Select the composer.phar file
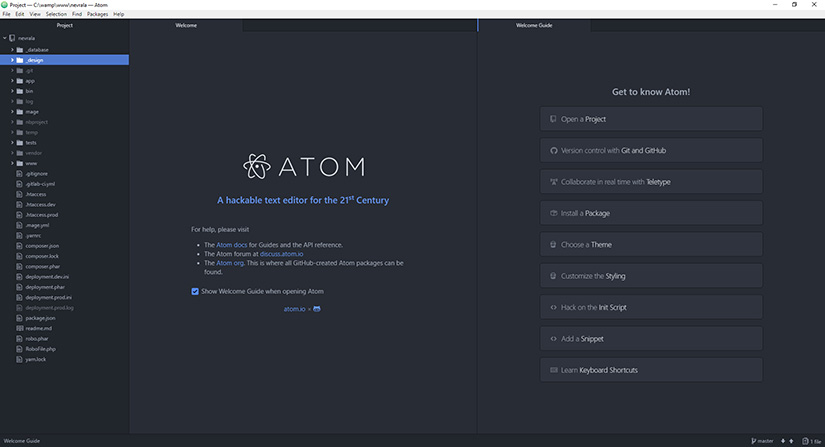The image size is (825, 447). pyautogui.click(x=43, y=267)
